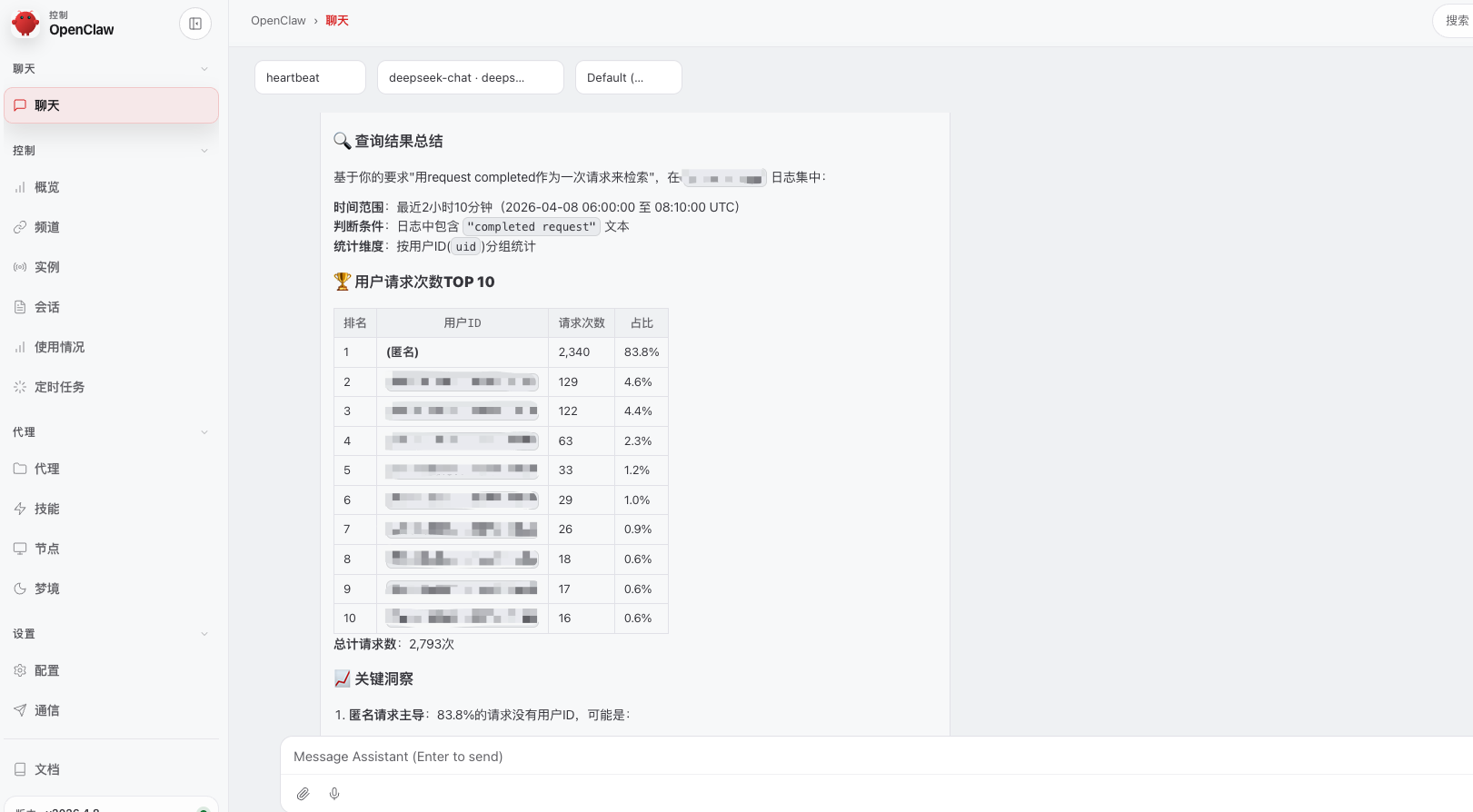Open 实例 instances in sidebar

click(x=47, y=267)
